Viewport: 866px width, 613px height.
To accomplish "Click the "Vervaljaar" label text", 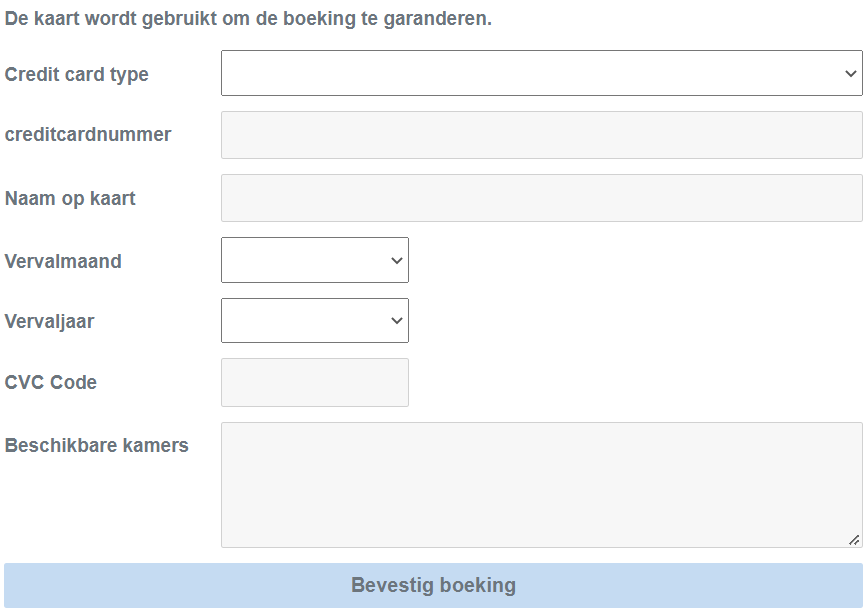I will [x=50, y=322].
